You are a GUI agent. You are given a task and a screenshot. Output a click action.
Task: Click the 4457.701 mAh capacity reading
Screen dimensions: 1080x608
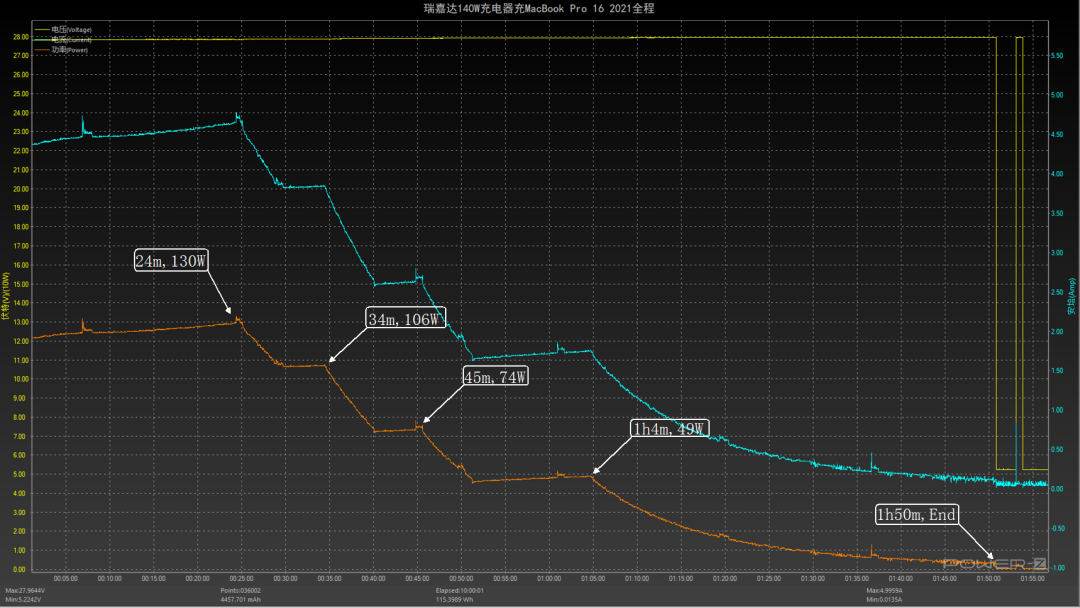click(240, 600)
